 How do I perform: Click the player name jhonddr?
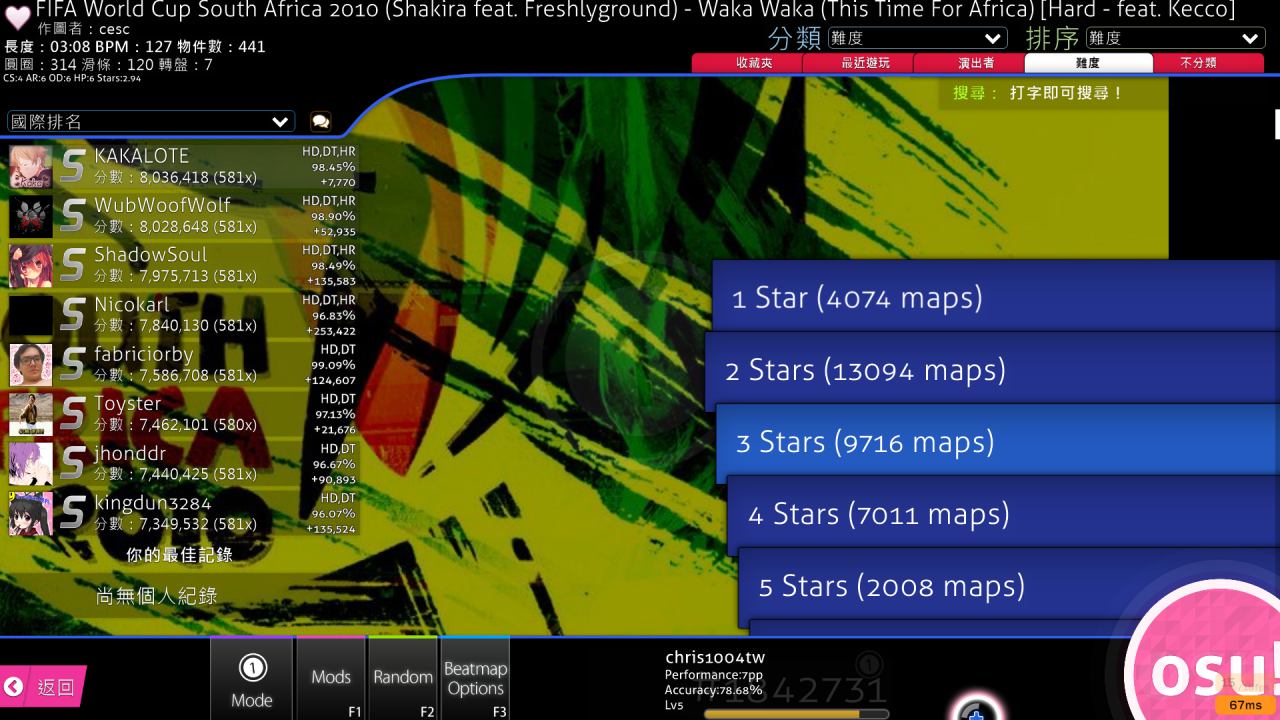point(130,453)
